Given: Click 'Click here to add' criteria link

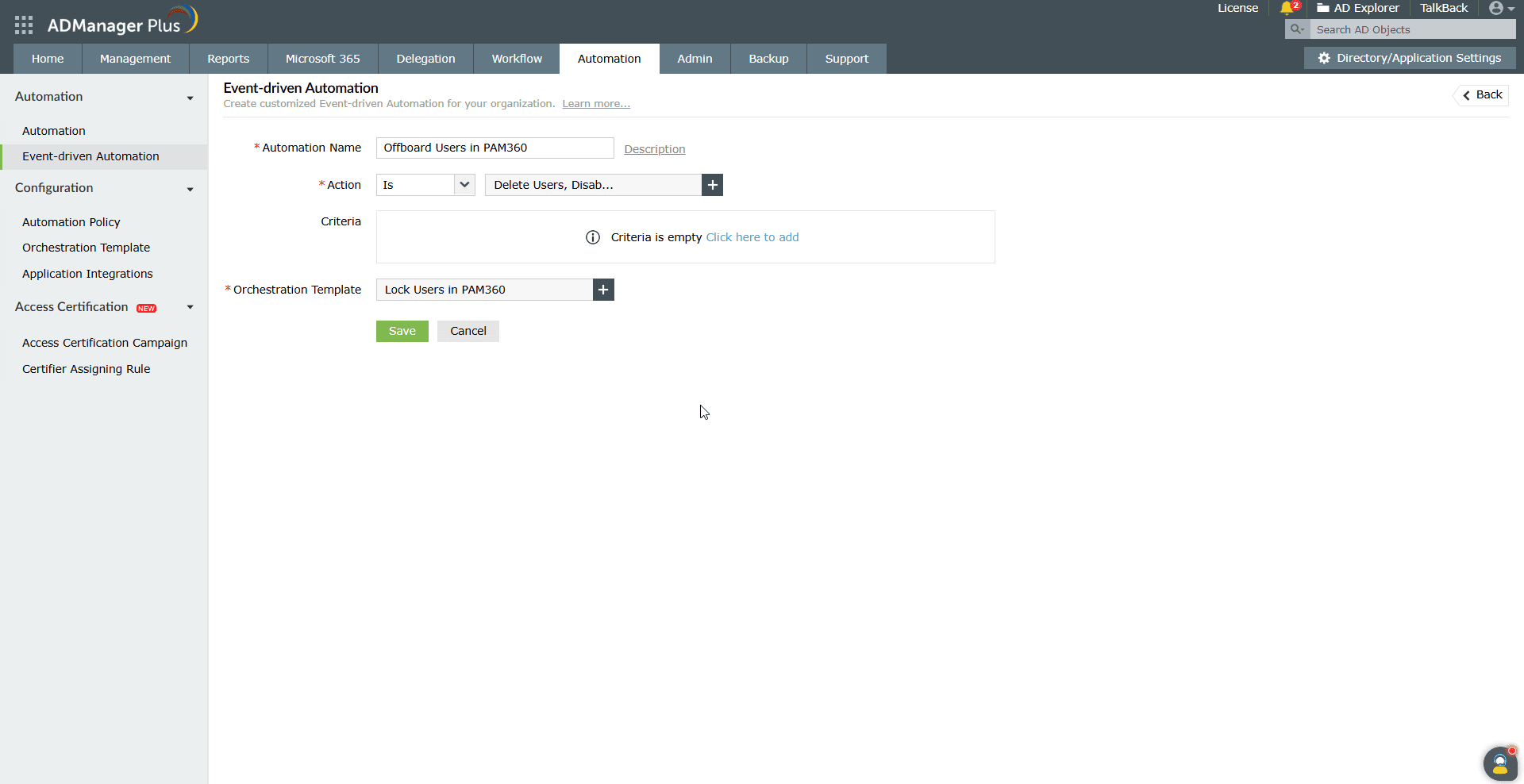Looking at the screenshot, I should 752,237.
